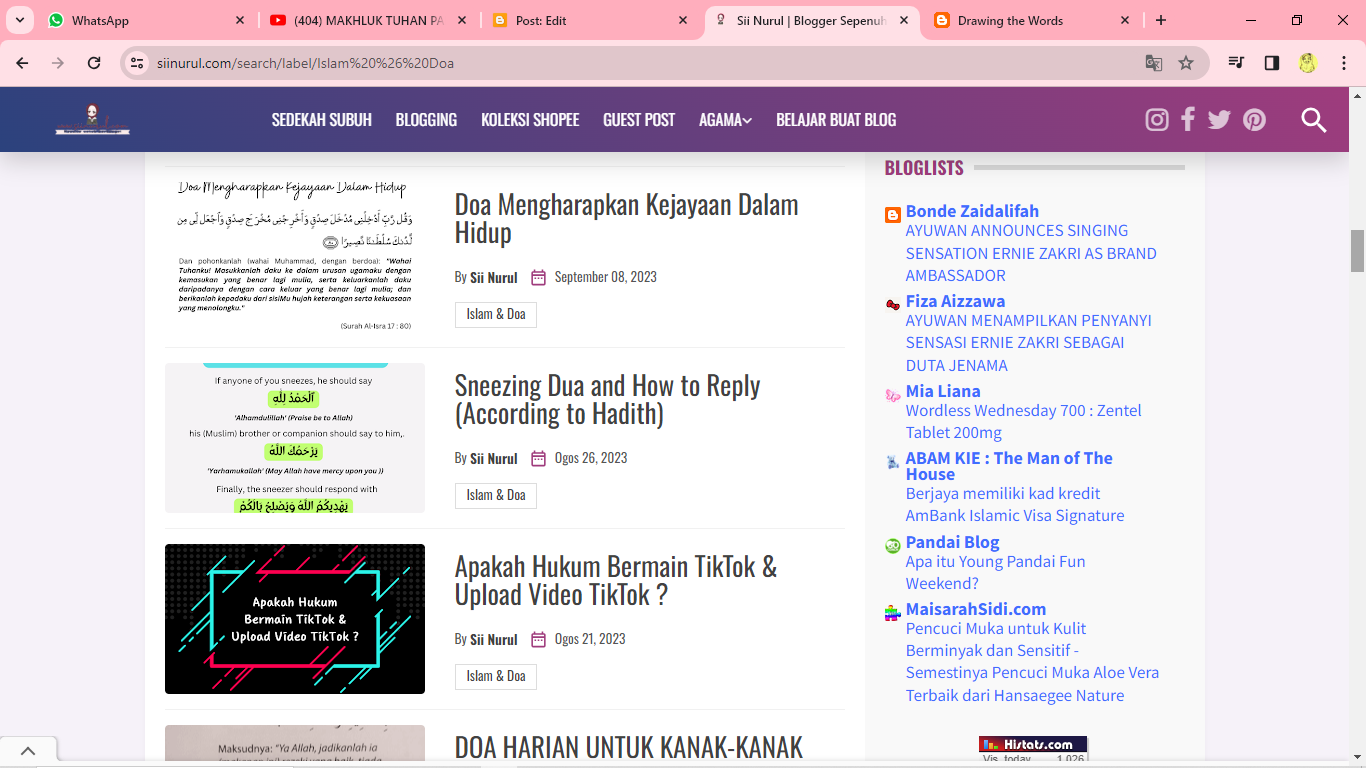1366x768 pixels.
Task: Click the Google Translate icon in address bar
Action: (x=1154, y=63)
